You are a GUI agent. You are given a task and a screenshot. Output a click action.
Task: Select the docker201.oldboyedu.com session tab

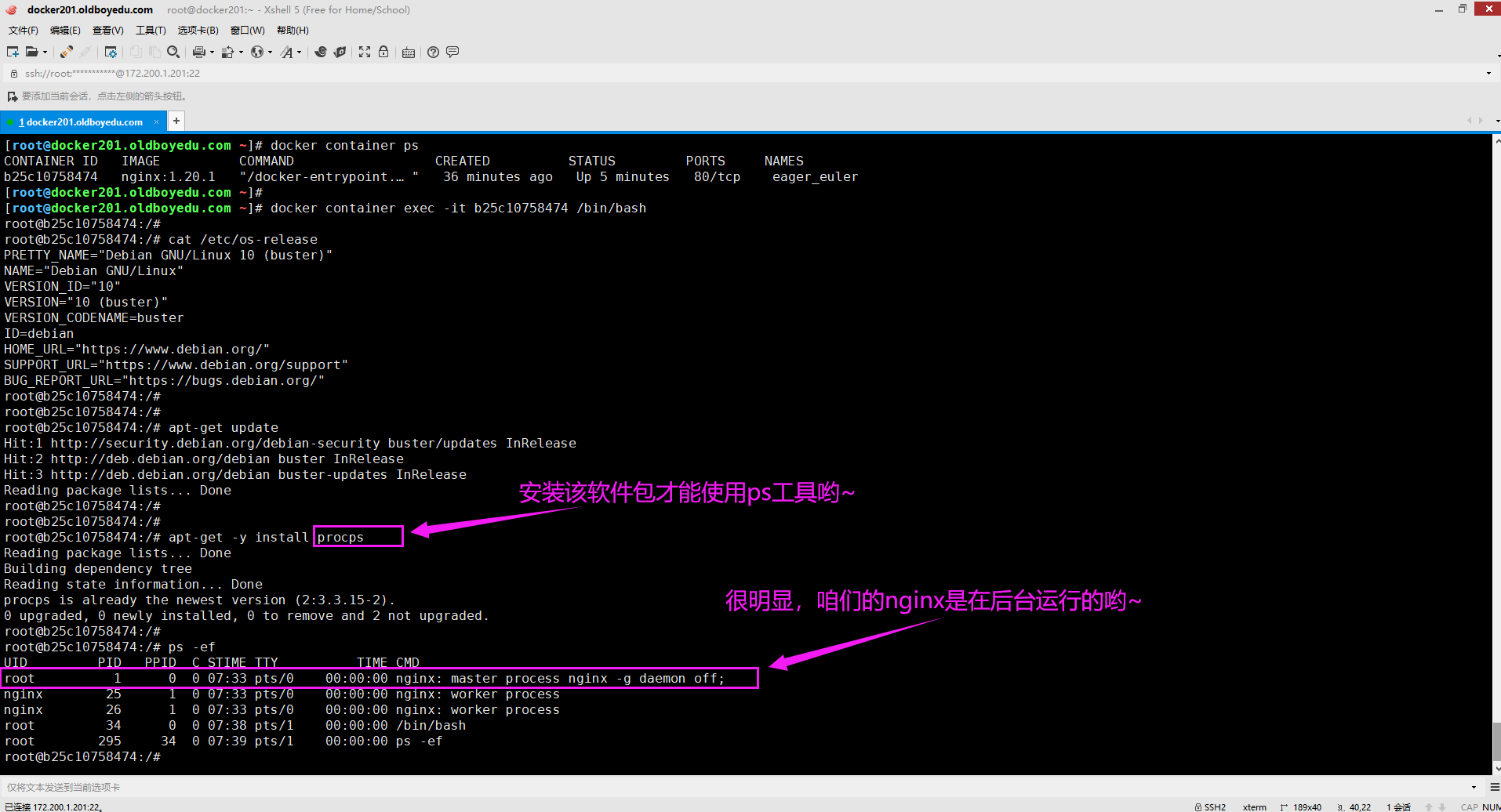84,121
